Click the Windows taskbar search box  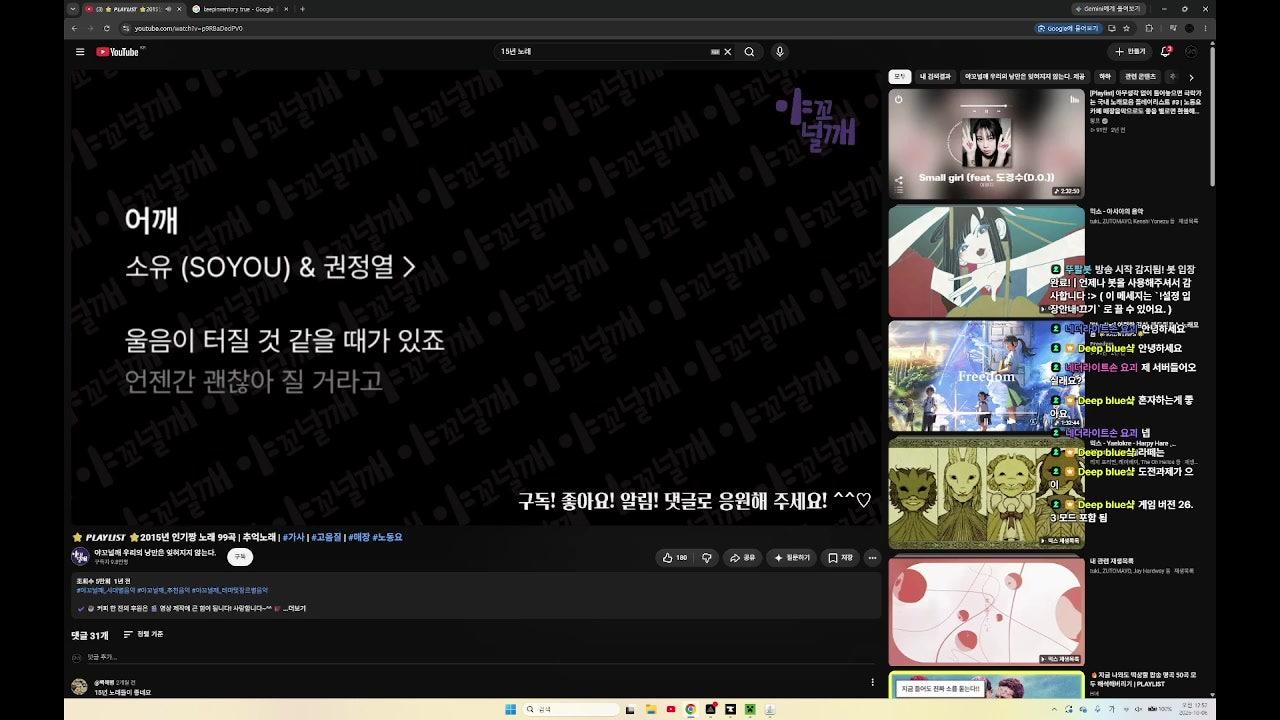coord(573,709)
